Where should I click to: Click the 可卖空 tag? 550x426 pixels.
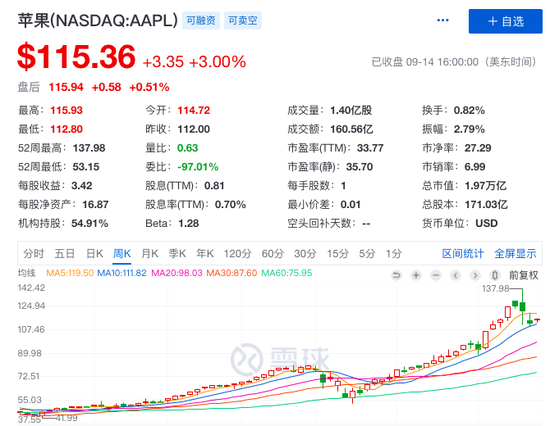coord(243,20)
